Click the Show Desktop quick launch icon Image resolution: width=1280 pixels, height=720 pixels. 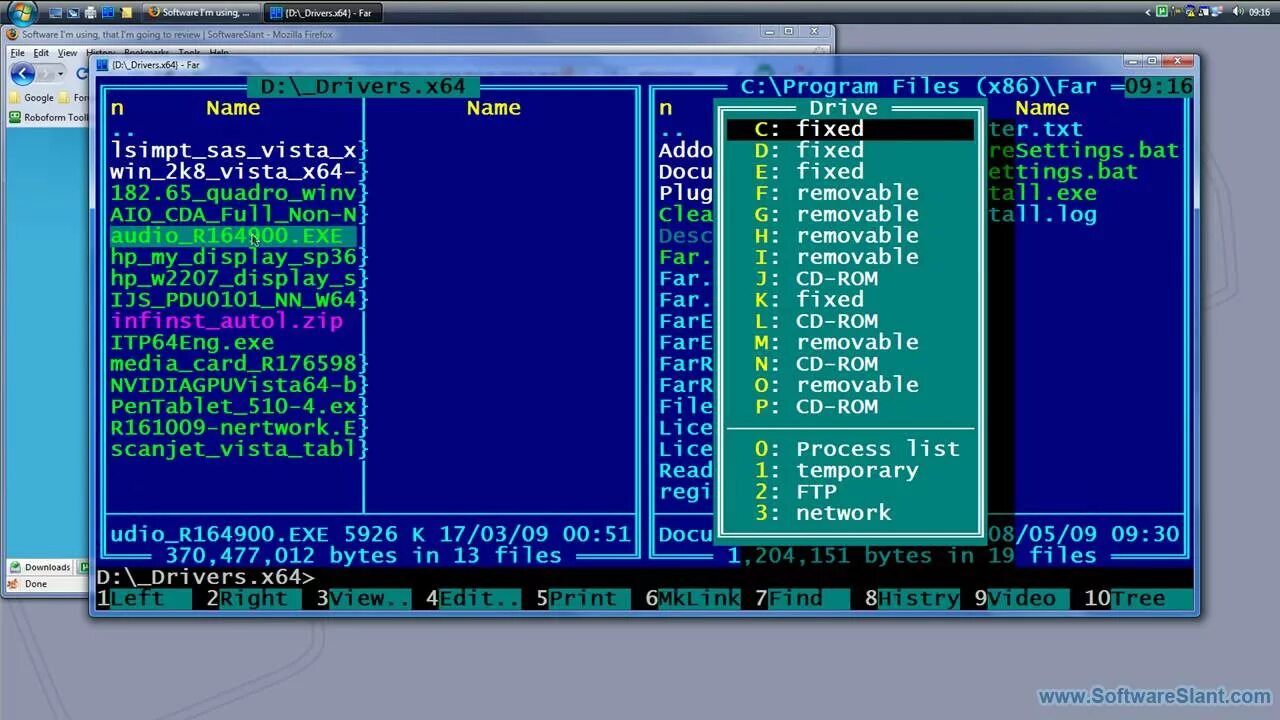[x=56, y=13]
